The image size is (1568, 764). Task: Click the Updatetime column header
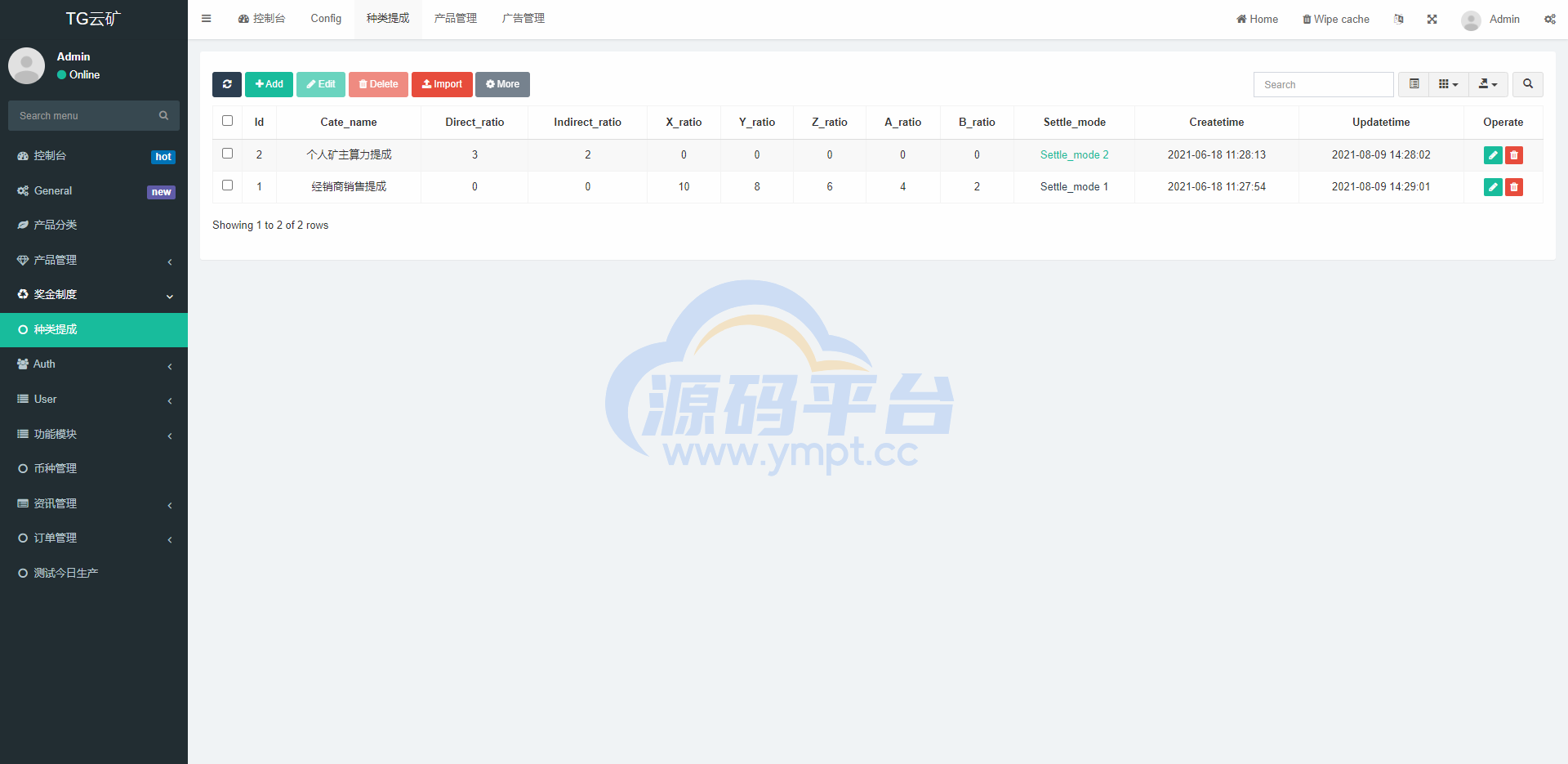coord(1380,123)
